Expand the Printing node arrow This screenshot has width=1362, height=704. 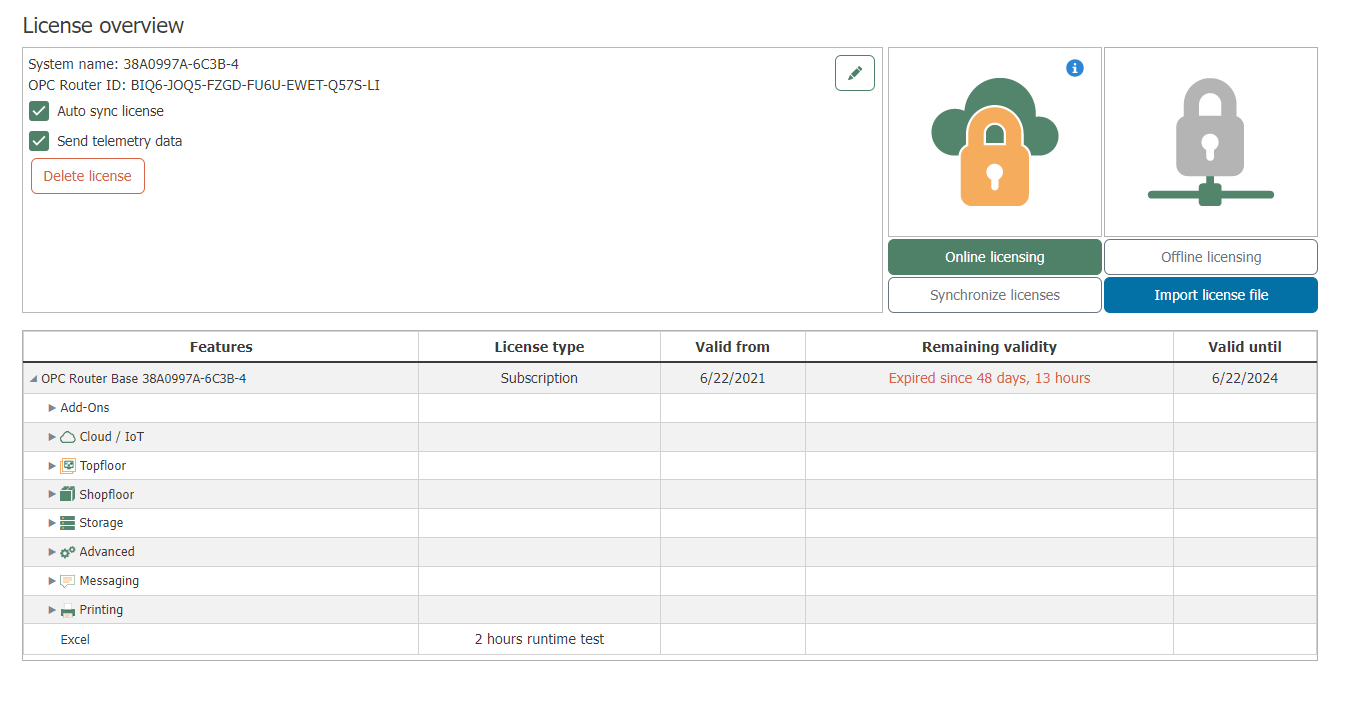(53, 610)
